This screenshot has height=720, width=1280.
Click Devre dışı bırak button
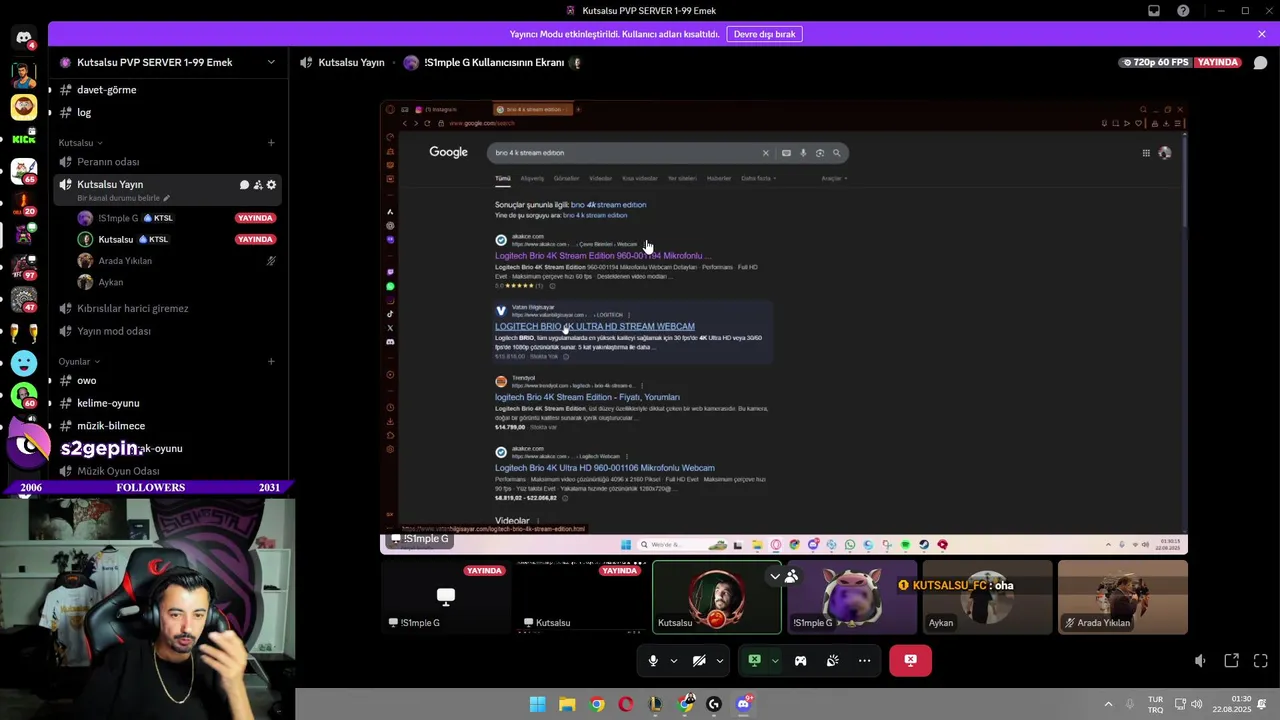pos(764,34)
